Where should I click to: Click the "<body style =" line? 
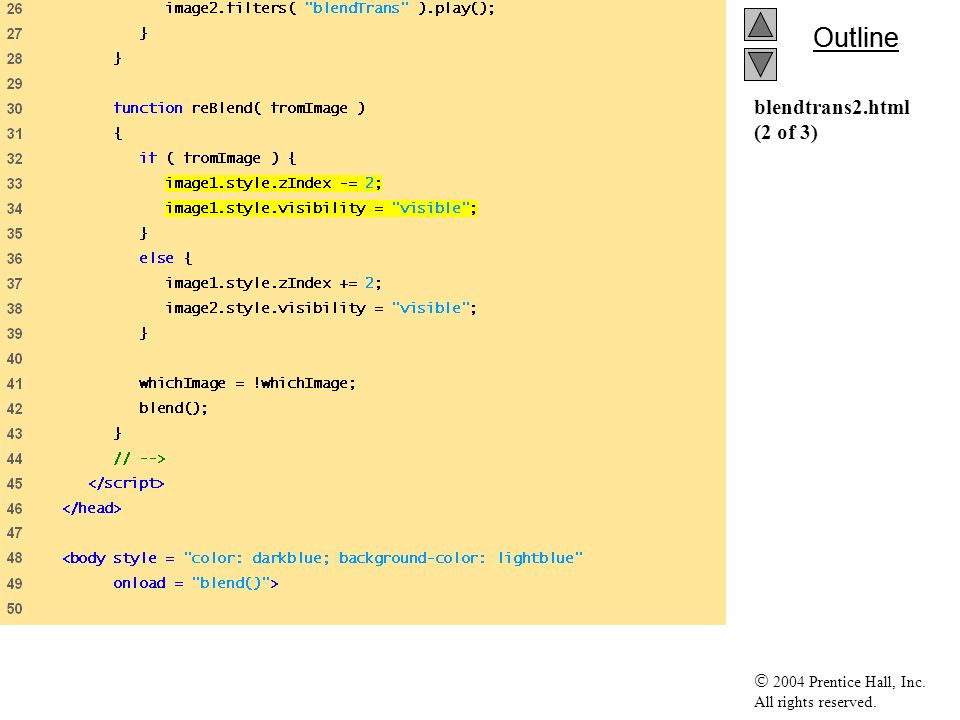(322, 558)
